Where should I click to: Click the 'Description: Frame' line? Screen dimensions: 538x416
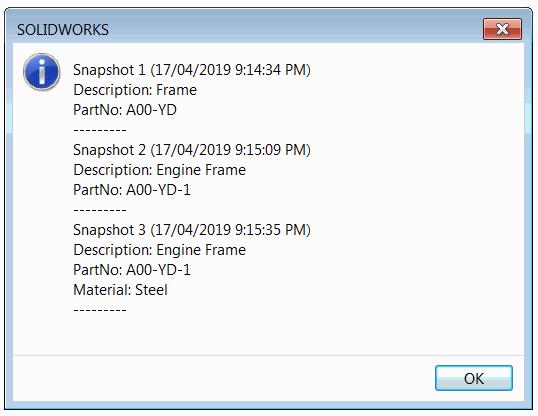pyautogui.click(x=135, y=90)
